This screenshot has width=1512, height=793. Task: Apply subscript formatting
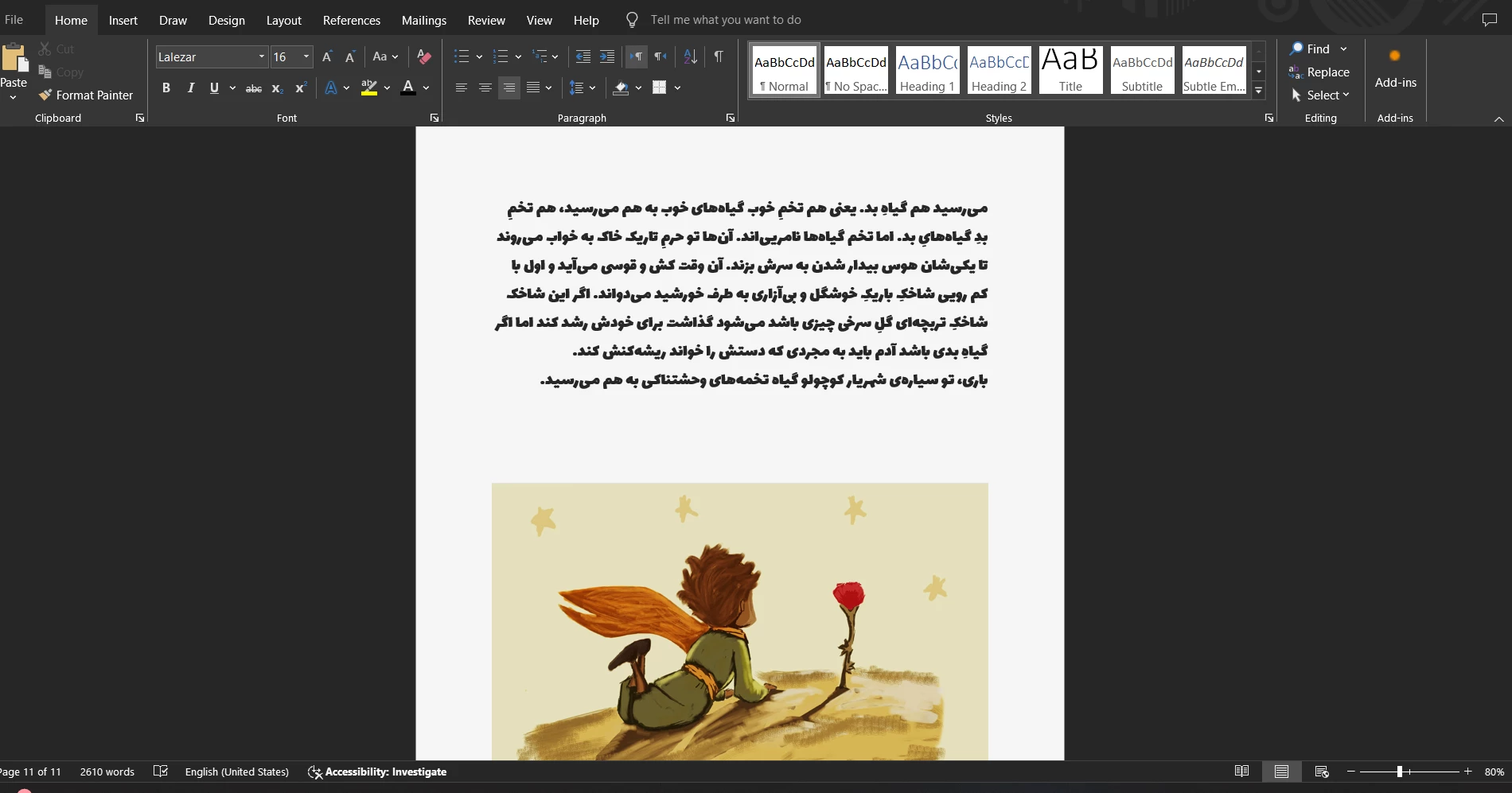click(x=277, y=88)
